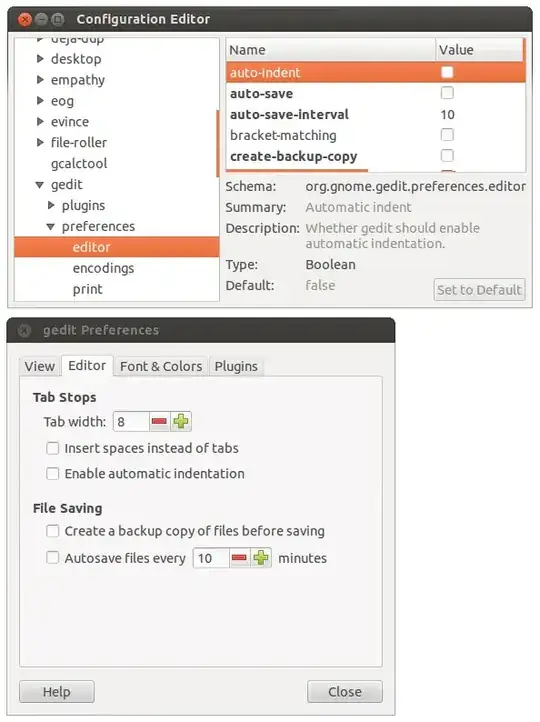The width and height of the screenshot is (540, 722).
Task: Expand the file-roller tree entry
Action: coord(40,142)
